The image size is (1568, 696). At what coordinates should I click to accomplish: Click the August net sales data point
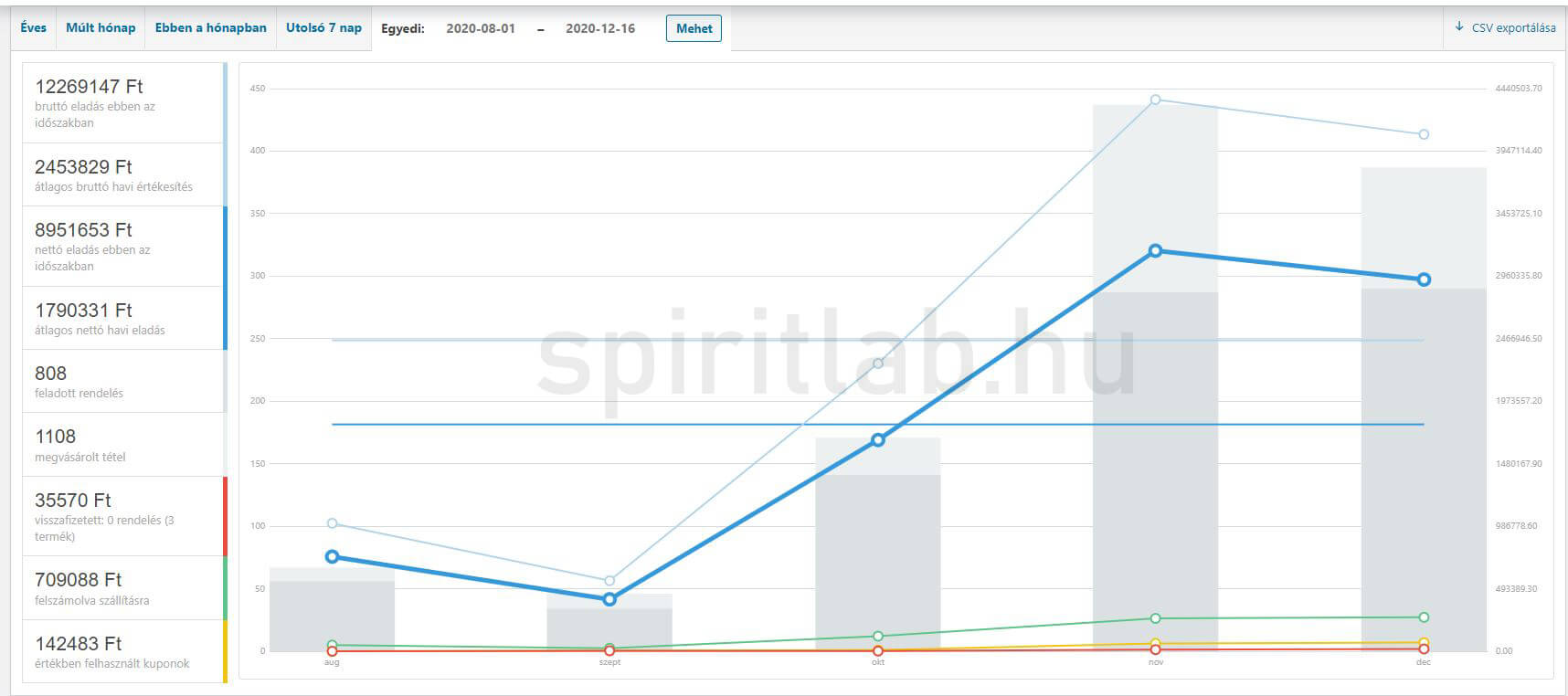point(332,556)
